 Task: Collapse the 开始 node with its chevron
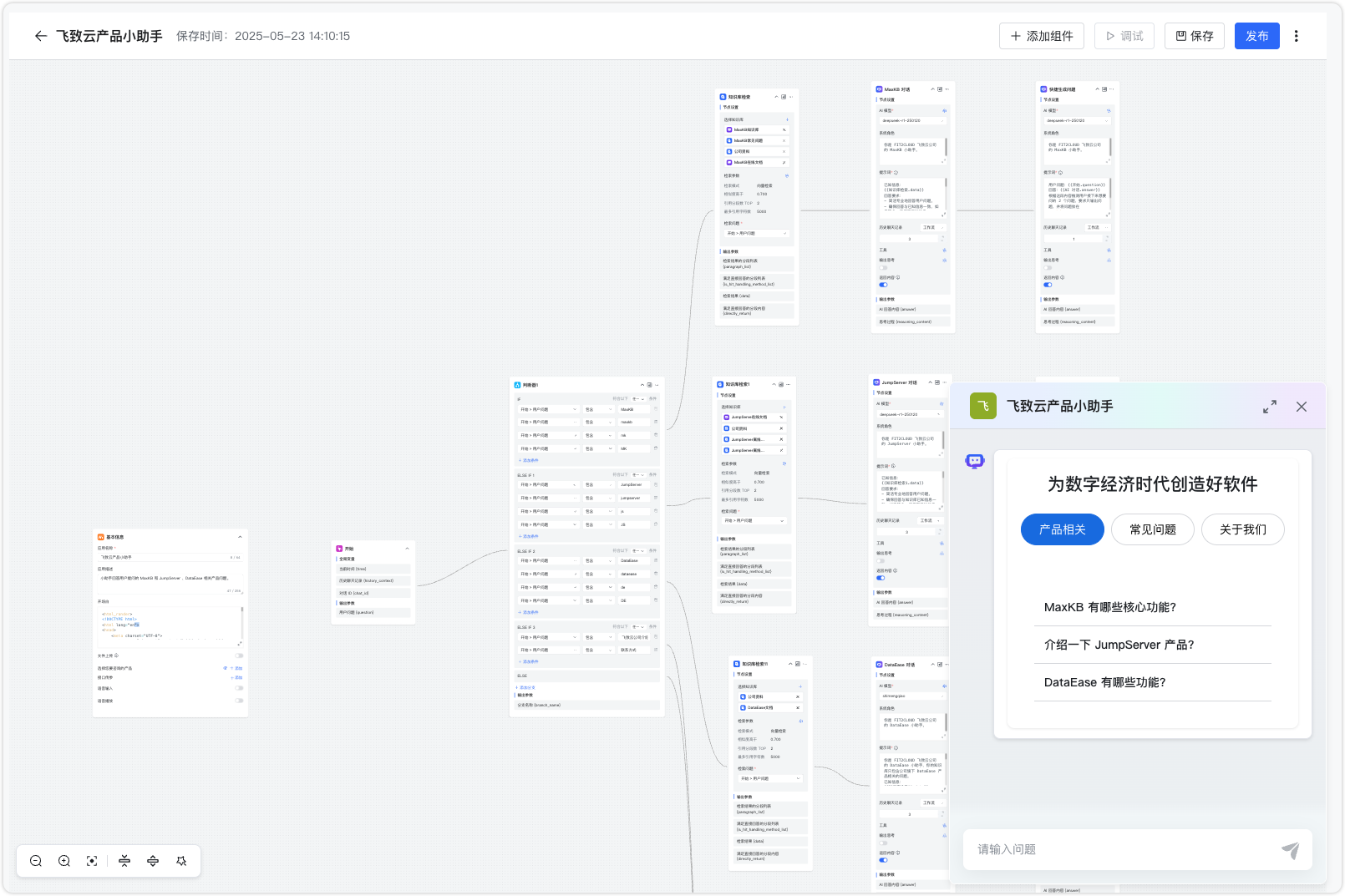pyautogui.click(x=407, y=549)
